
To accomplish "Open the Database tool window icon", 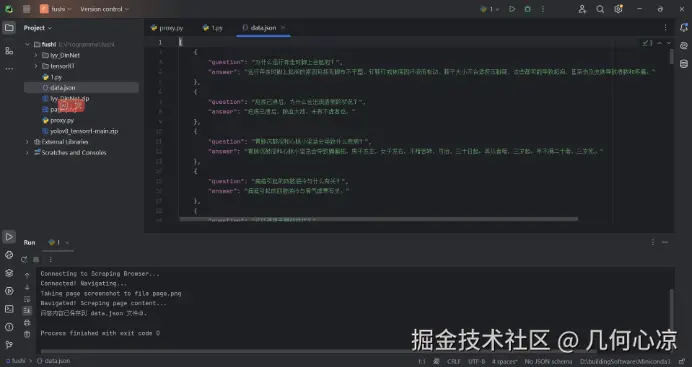I will click(x=684, y=64).
